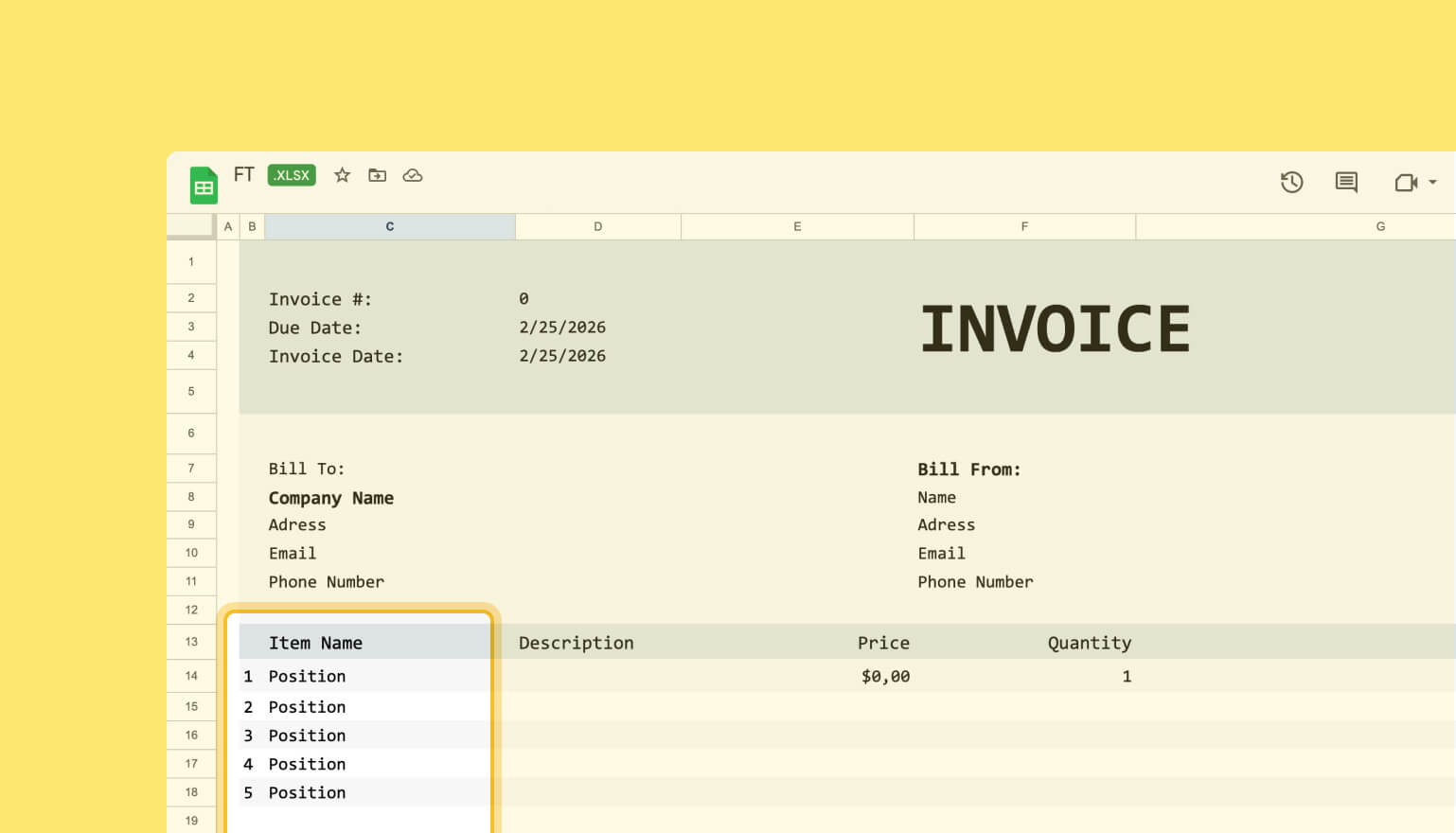The width and height of the screenshot is (1456, 833).
Task: Star the FT document
Action: [343, 175]
